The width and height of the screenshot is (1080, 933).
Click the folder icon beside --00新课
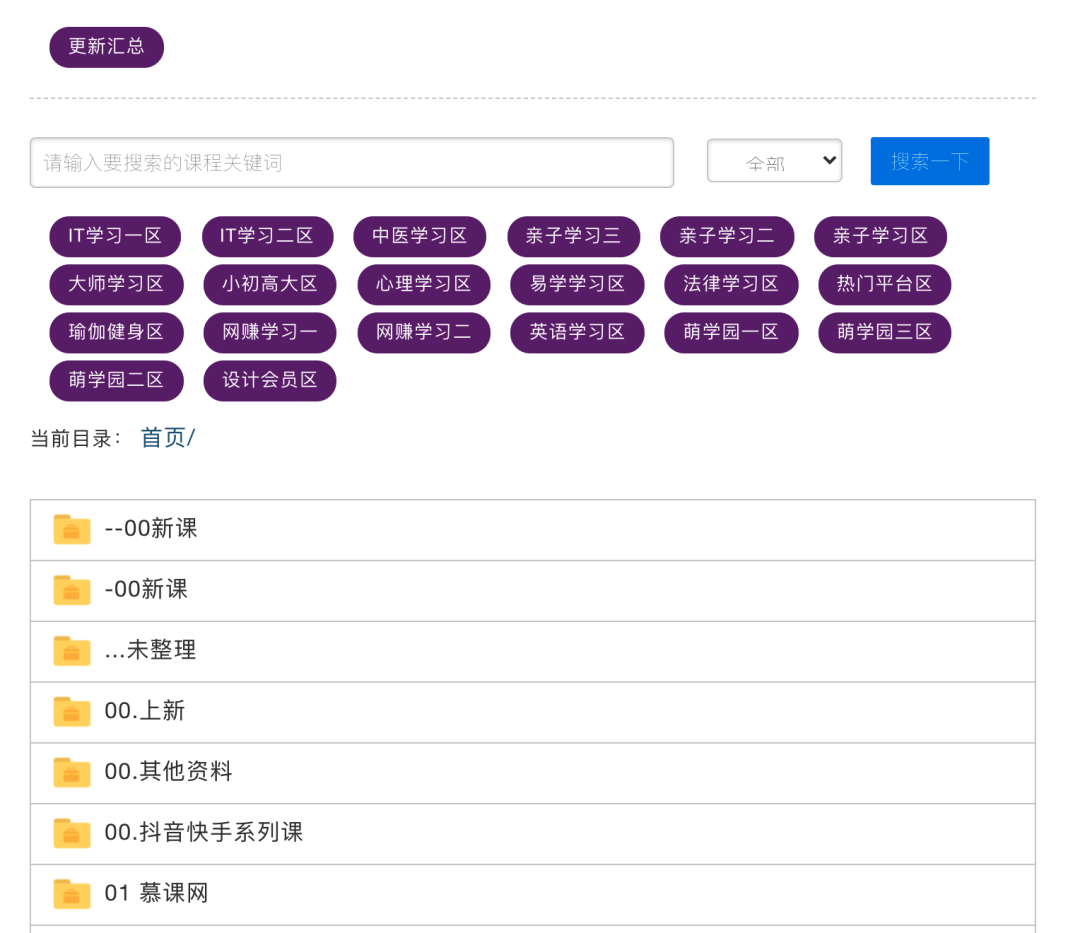tap(70, 529)
